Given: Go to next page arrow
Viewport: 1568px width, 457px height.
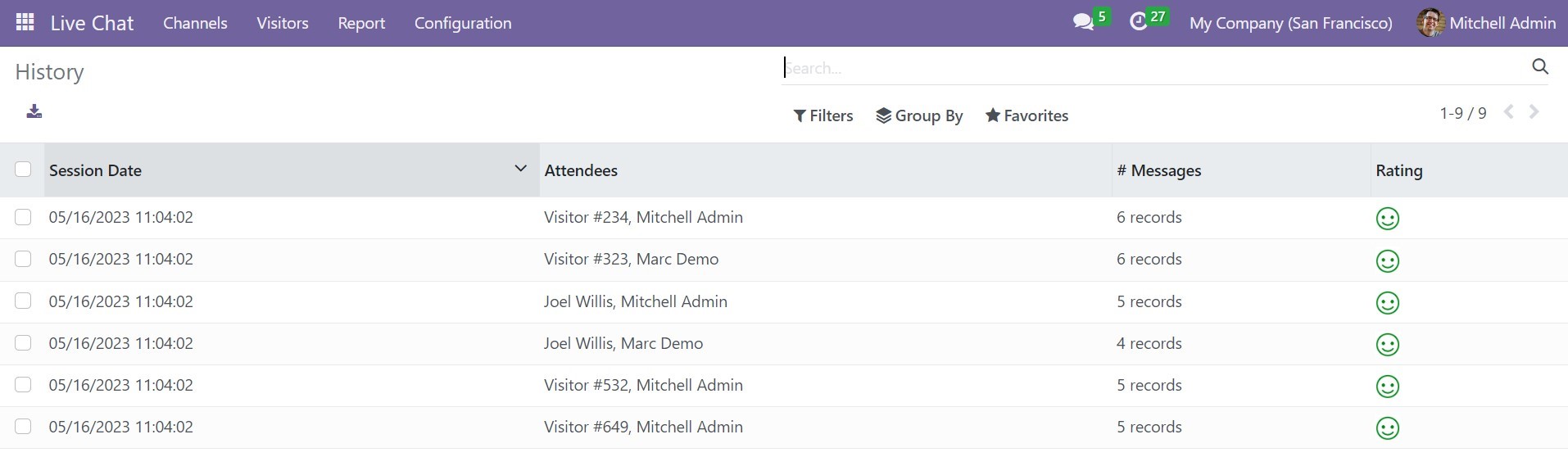Looking at the screenshot, I should tap(1534, 112).
